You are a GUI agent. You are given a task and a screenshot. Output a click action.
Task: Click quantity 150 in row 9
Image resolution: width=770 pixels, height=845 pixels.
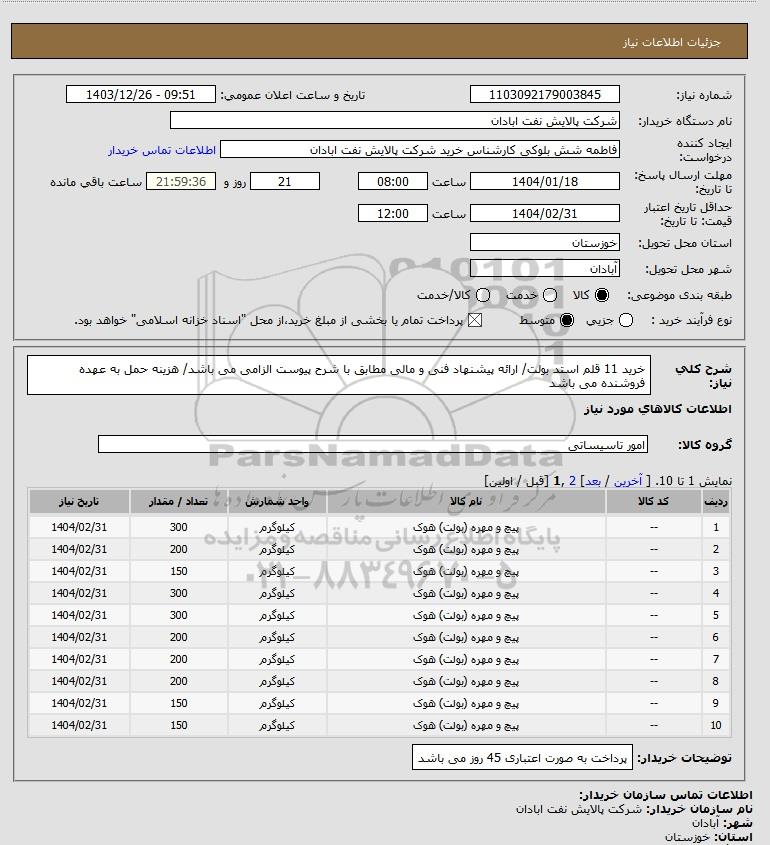(179, 703)
